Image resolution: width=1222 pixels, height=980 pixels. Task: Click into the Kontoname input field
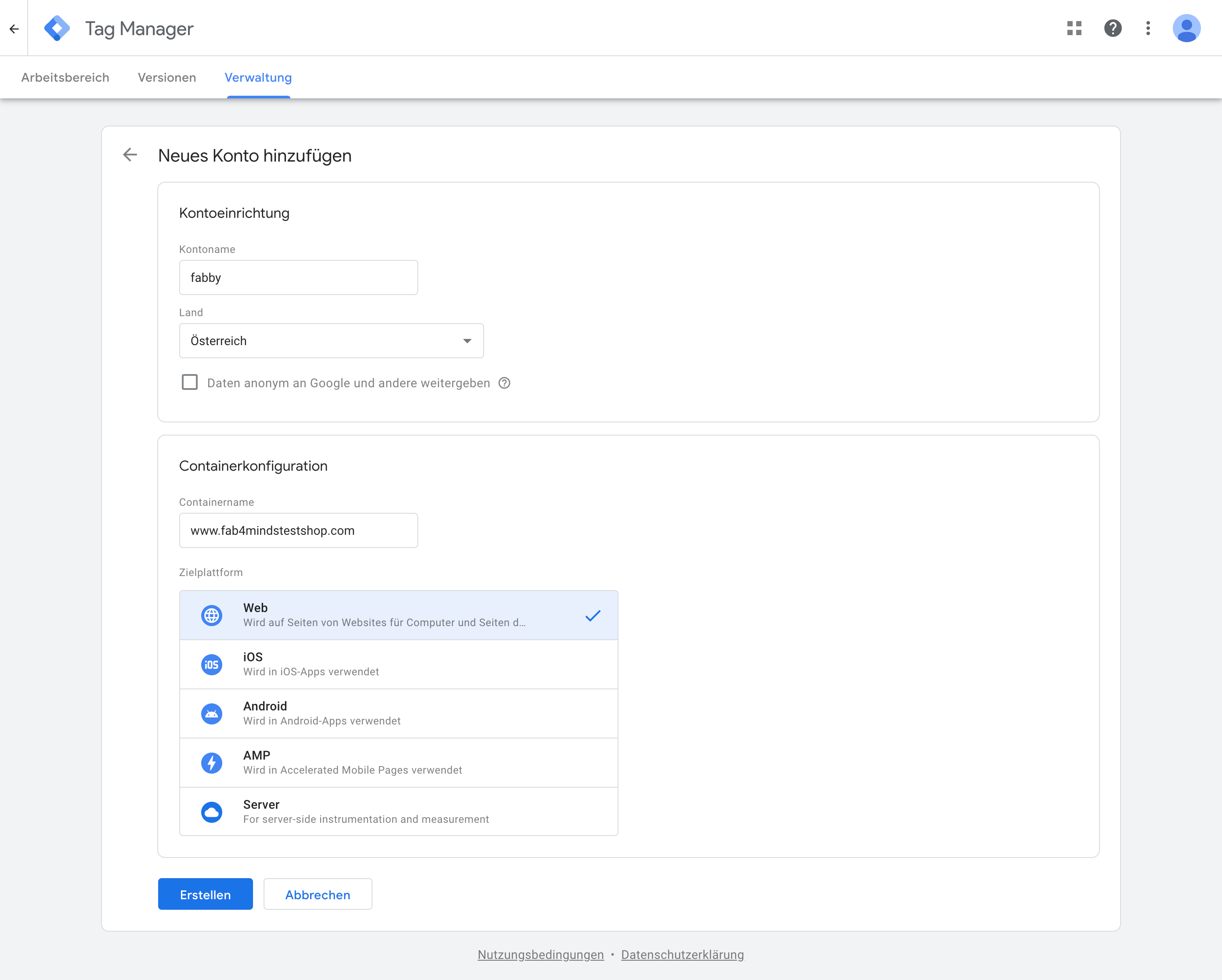pyautogui.click(x=298, y=277)
